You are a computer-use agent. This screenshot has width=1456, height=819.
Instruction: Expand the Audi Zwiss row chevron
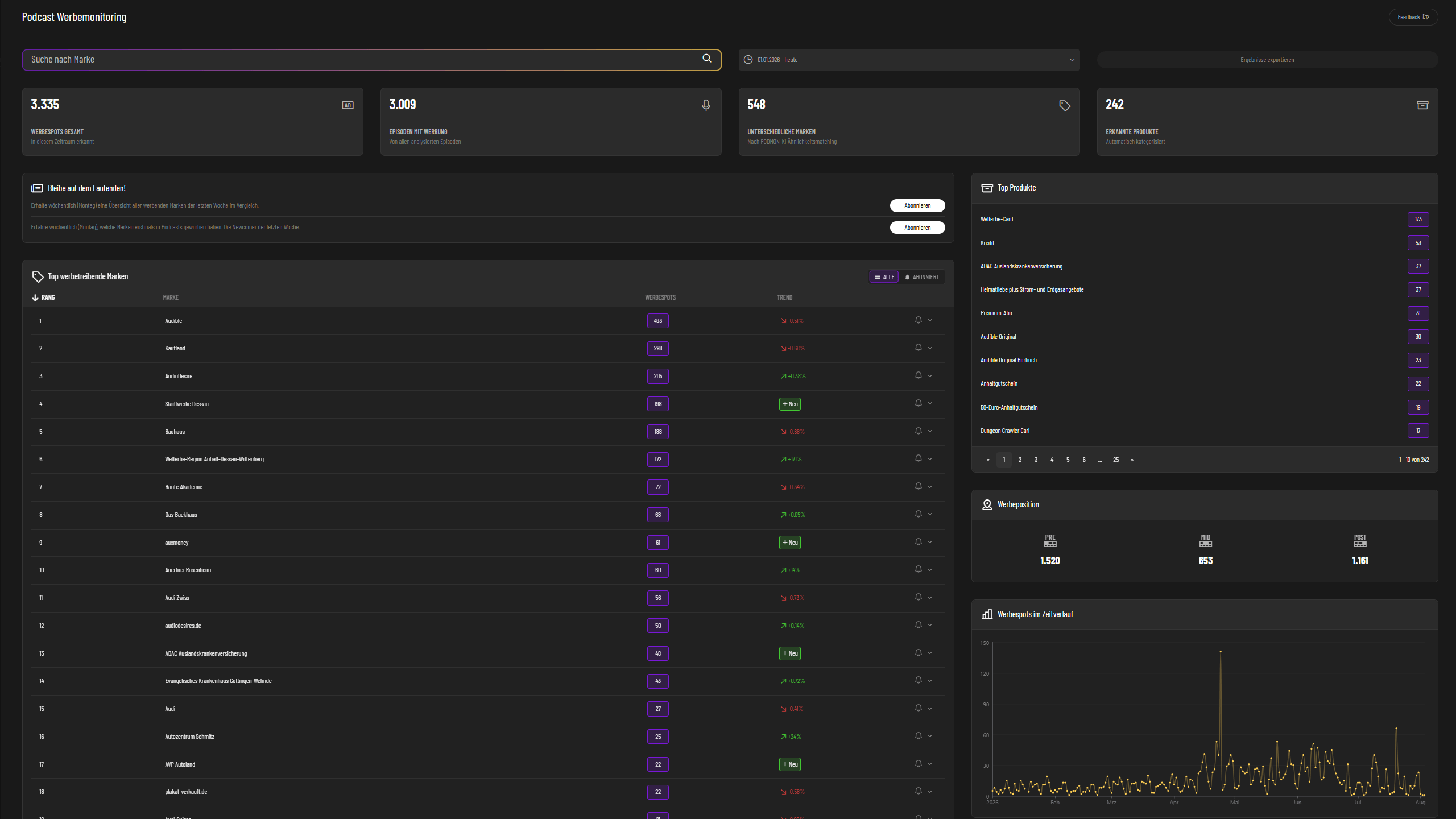pos(930,597)
